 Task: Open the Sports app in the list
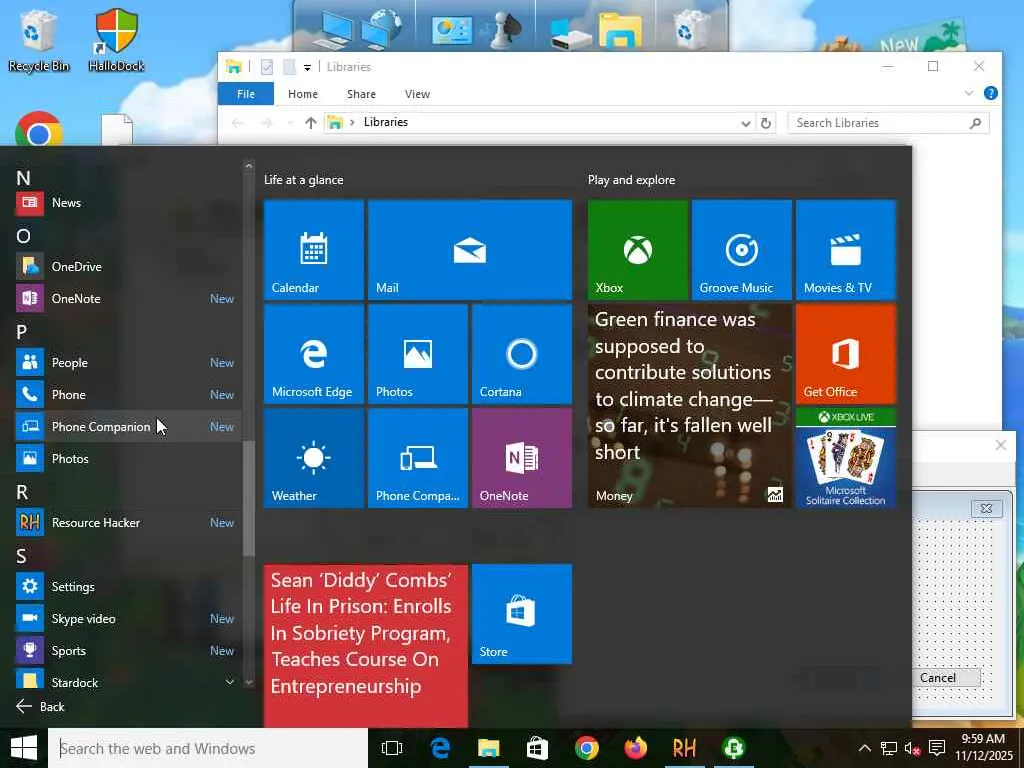128,650
